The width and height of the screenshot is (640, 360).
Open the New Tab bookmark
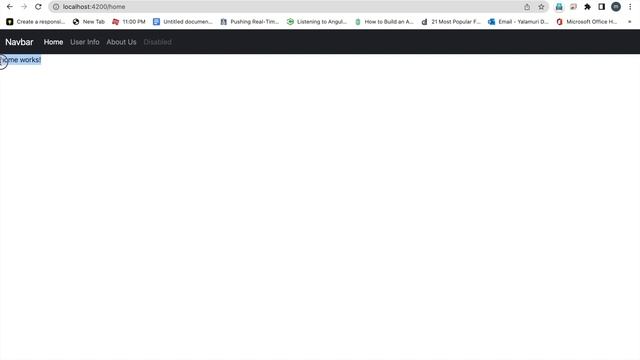click(89, 22)
